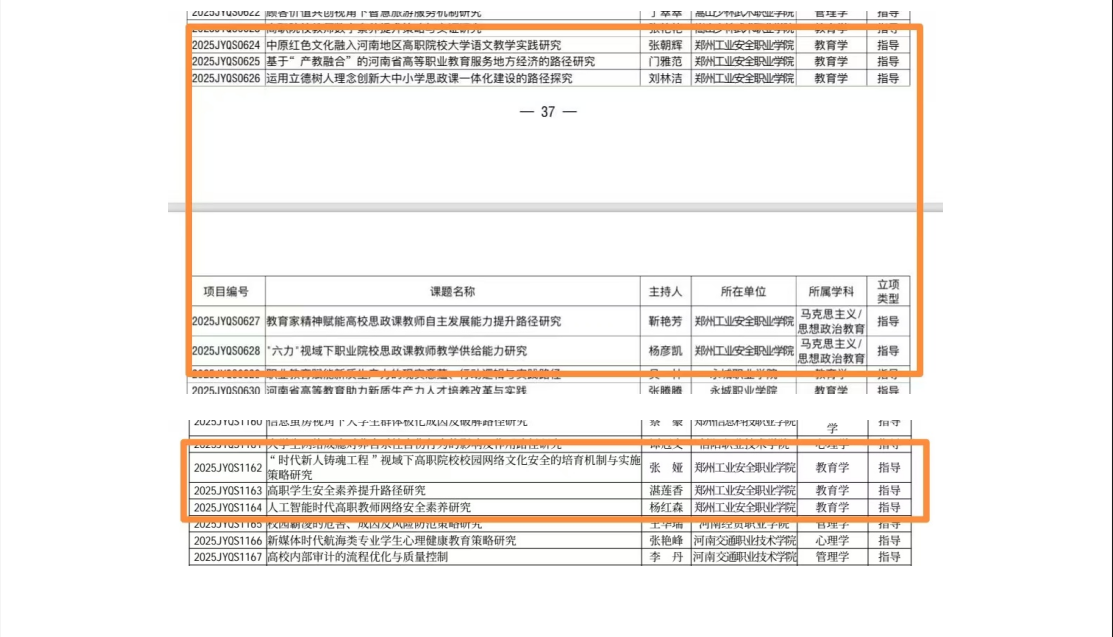
Task: Click 永城职业学院 in 张腾腾 row
Action: 744,391
